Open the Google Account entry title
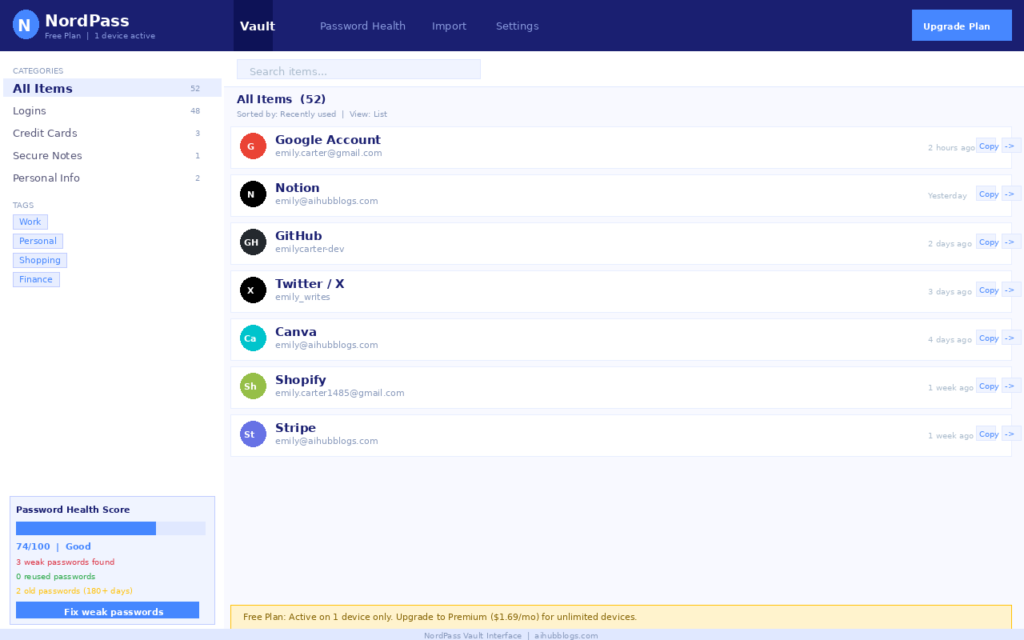 [x=327, y=140]
